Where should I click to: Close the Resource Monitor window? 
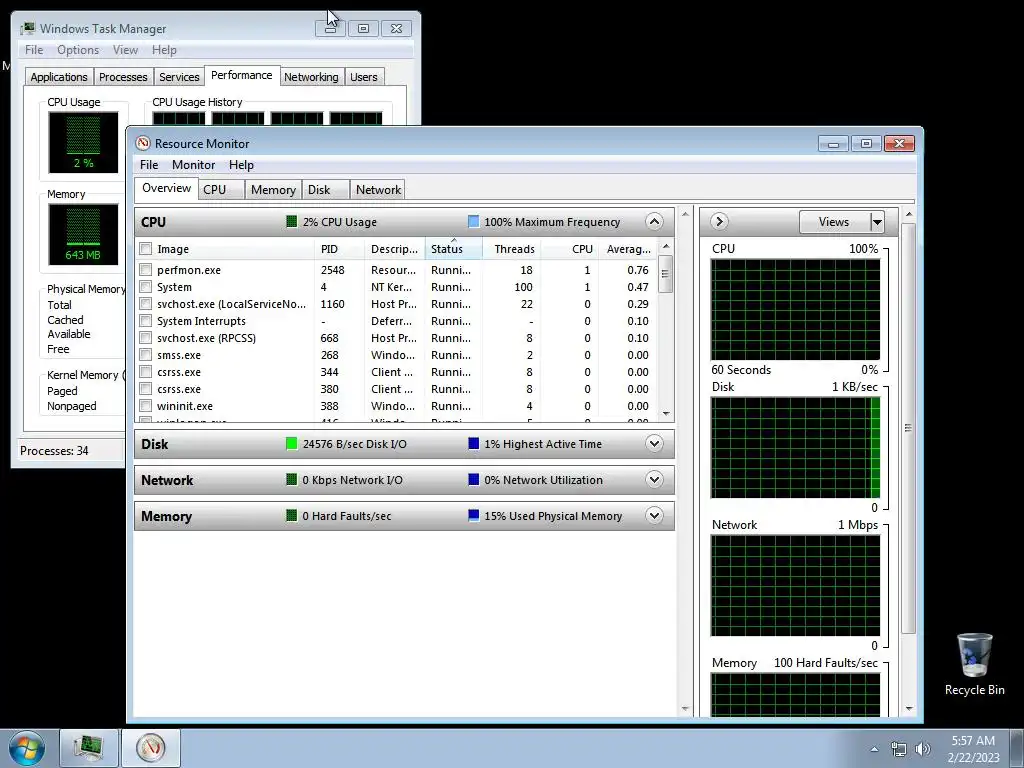899,144
